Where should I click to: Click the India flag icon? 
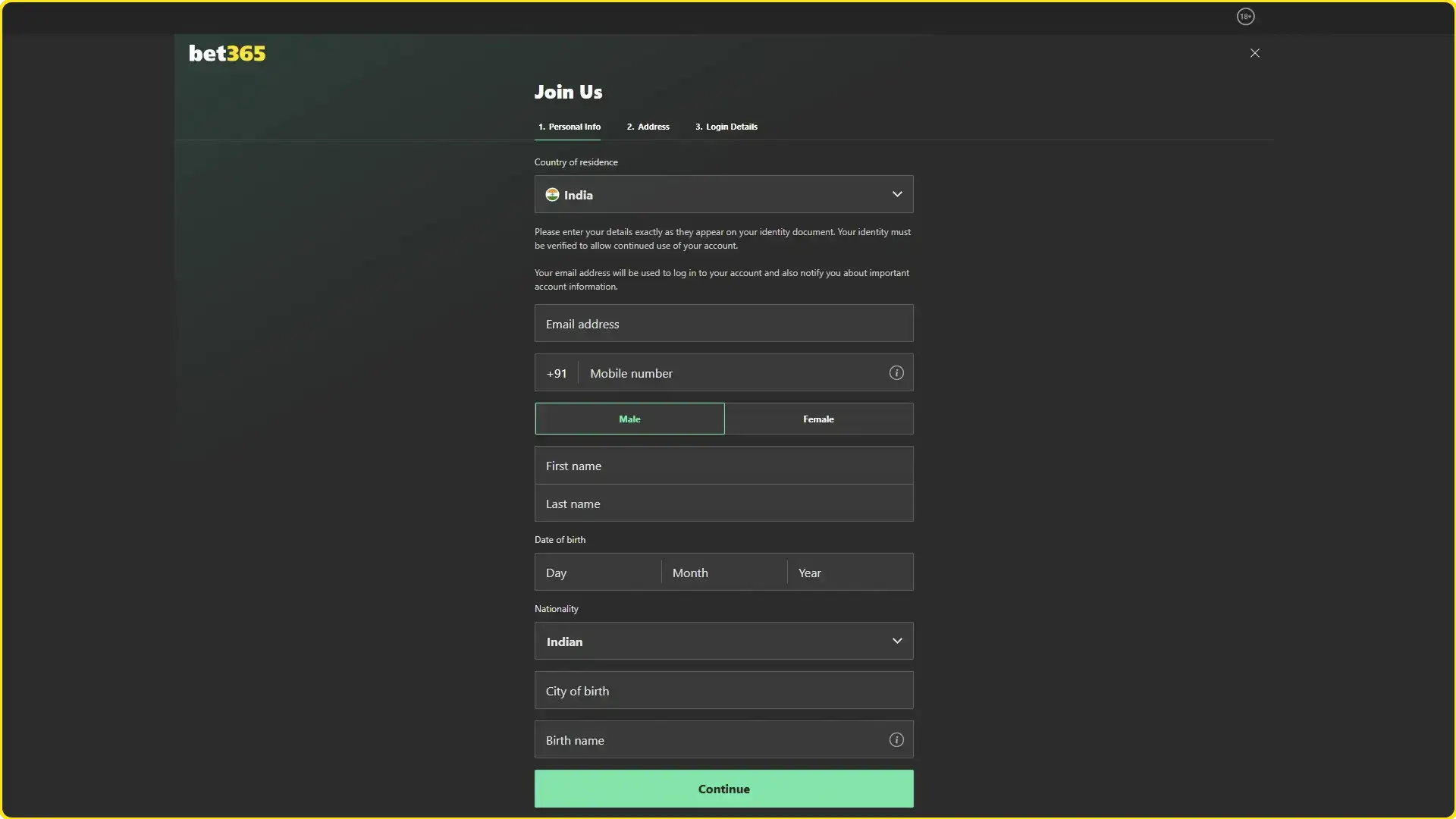552,195
